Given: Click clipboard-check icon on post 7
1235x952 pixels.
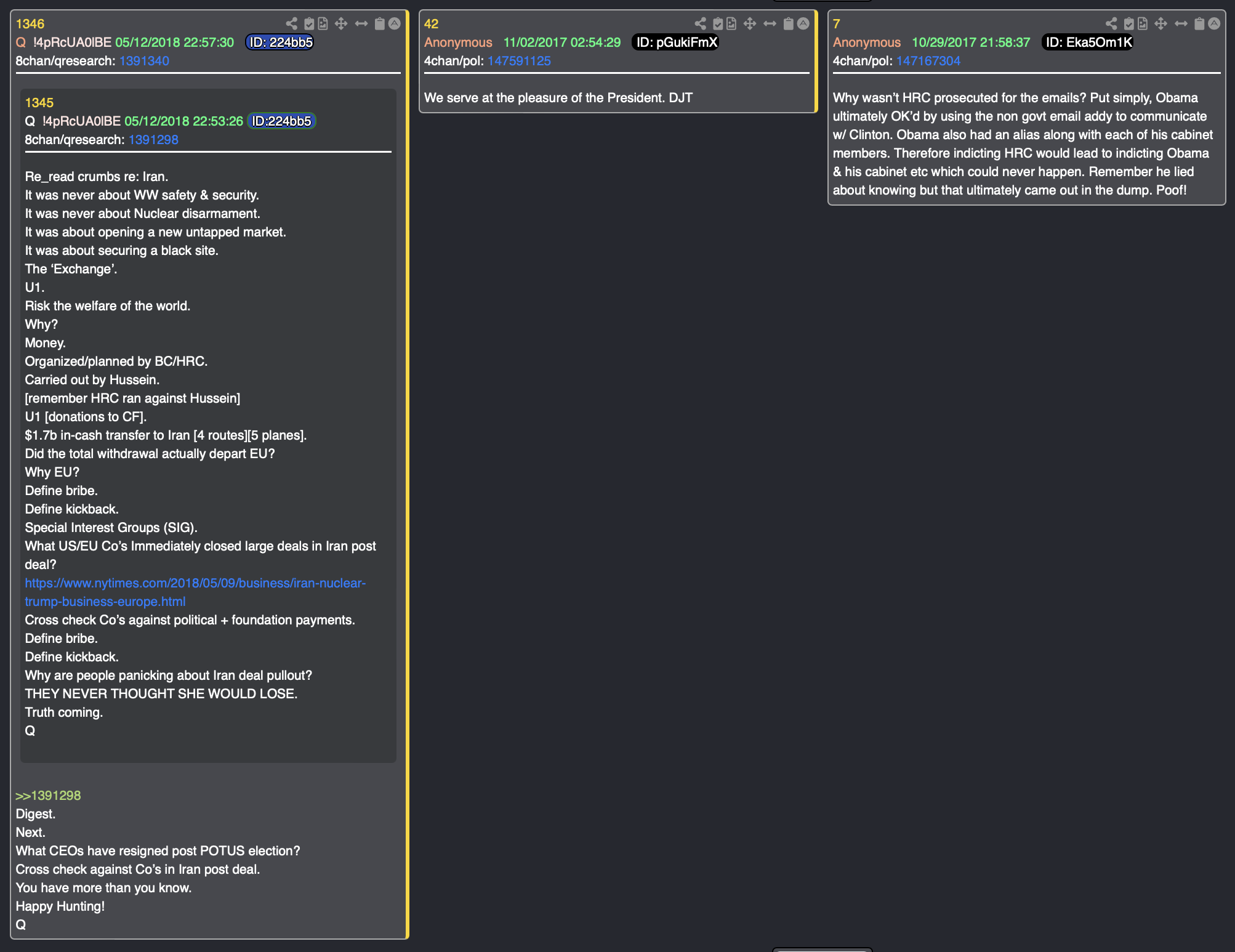Looking at the screenshot, I should click(1128, 23).
